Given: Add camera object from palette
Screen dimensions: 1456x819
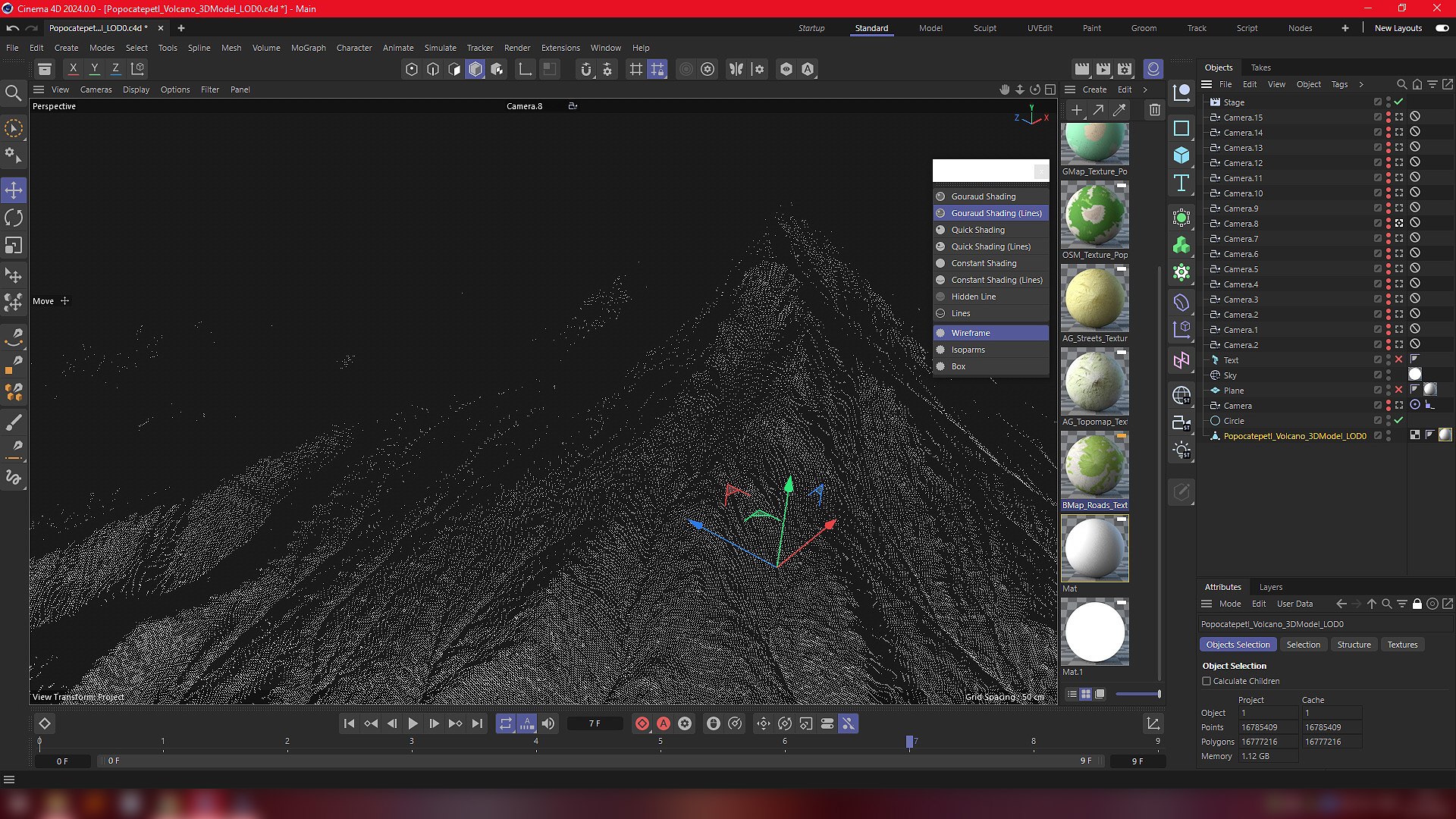Looking at the screenshot, I should (1181, 422).
